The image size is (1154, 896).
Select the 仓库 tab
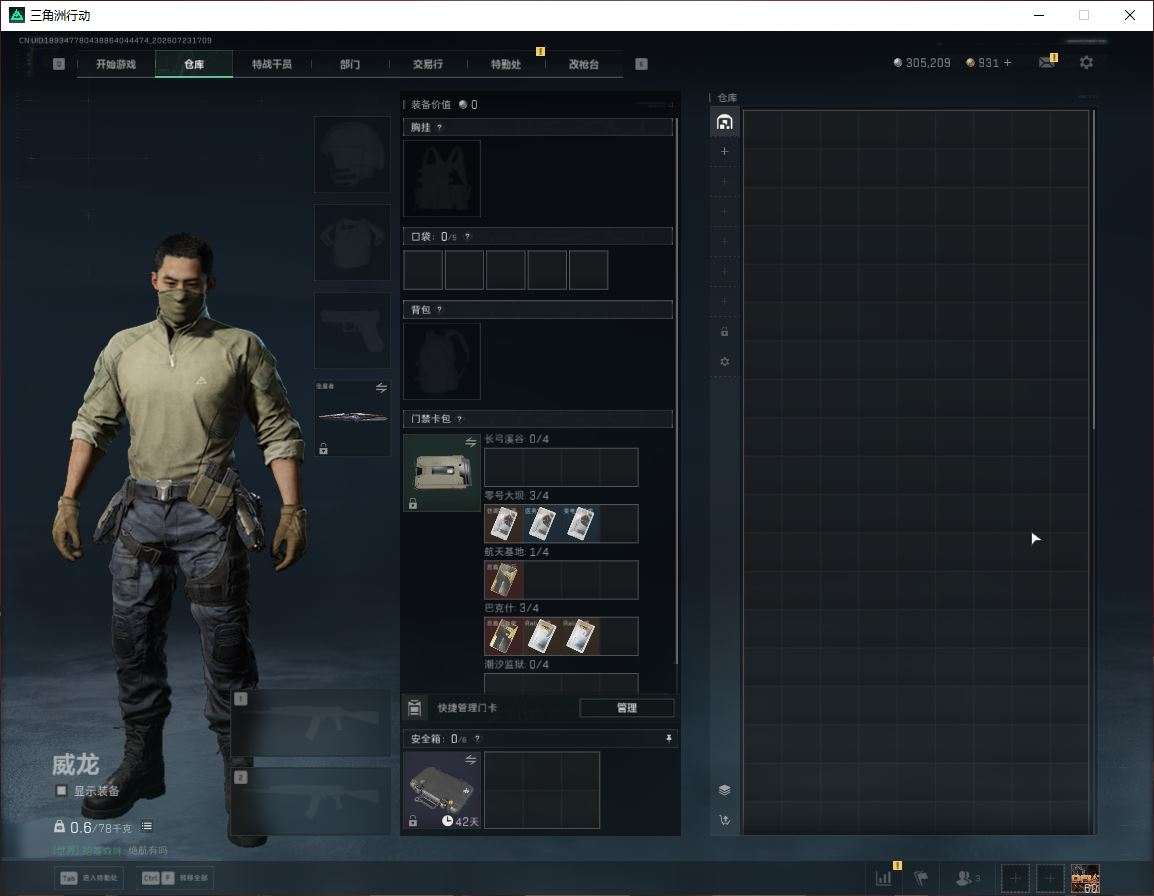194,64
